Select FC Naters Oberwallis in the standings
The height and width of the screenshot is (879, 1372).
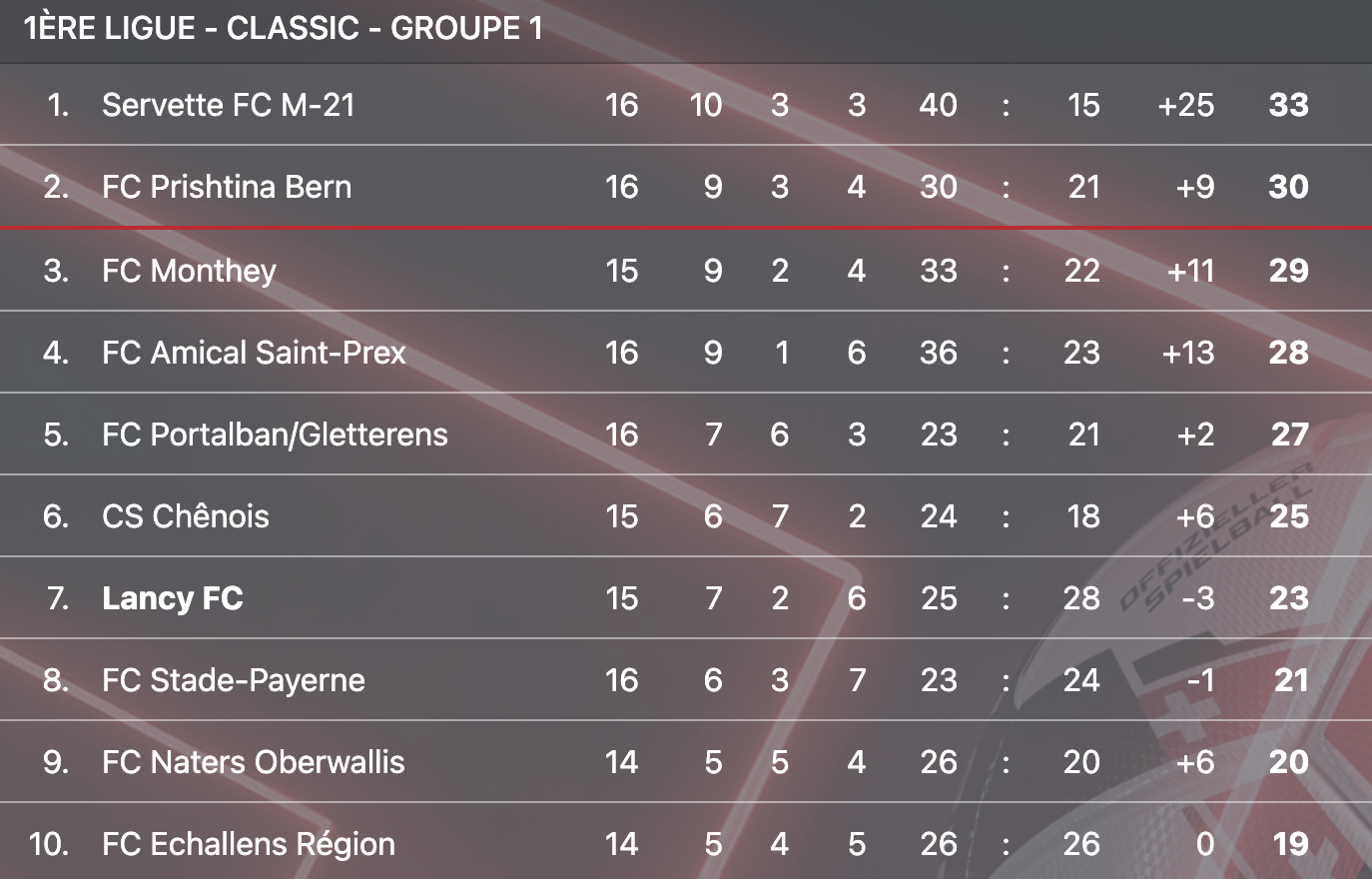254,762
